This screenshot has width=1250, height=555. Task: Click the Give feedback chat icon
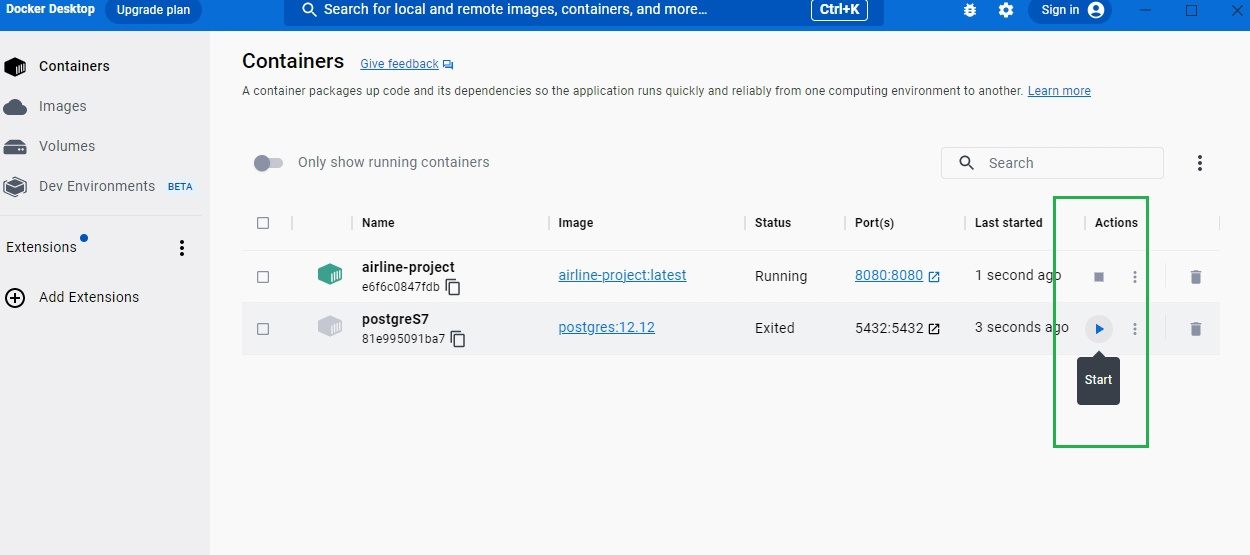pyautogui.click(x=448, y=64)
